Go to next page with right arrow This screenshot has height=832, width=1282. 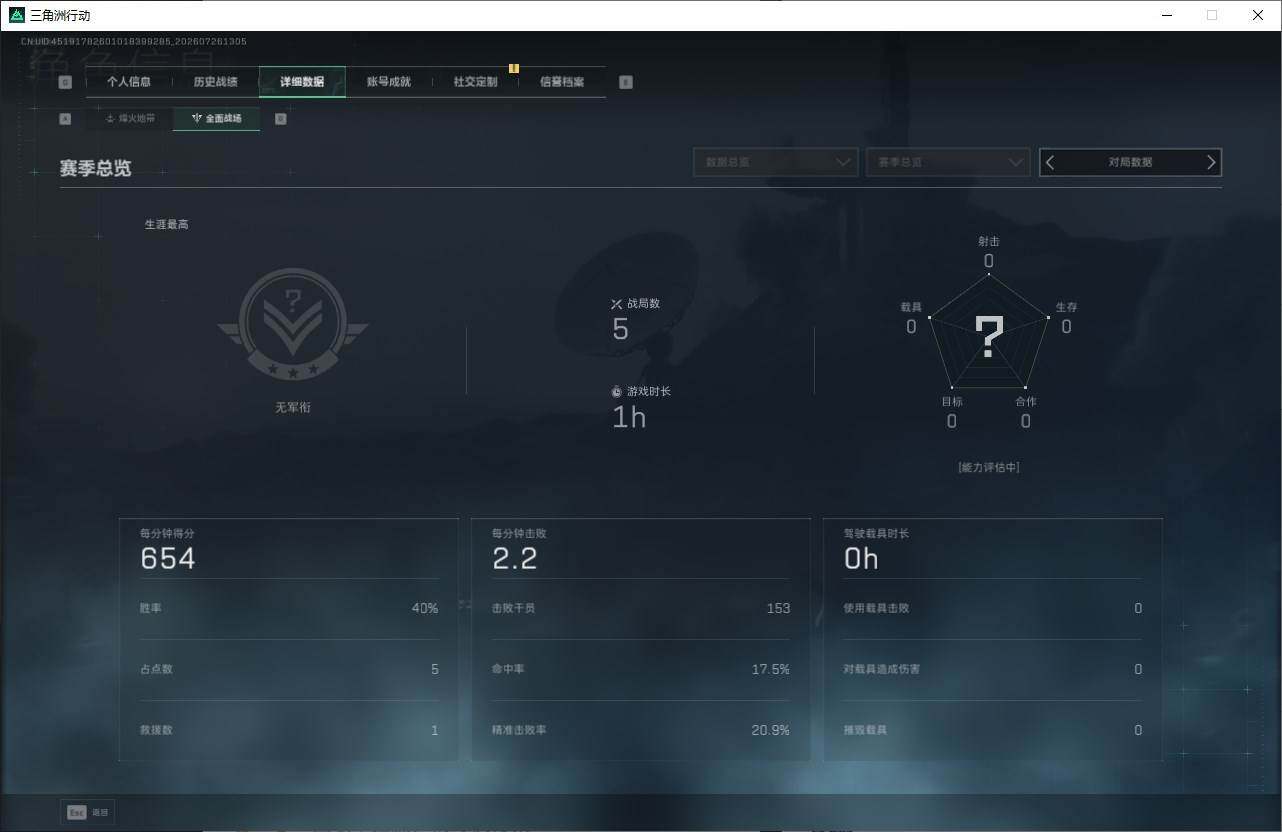tap(1211, 162)
